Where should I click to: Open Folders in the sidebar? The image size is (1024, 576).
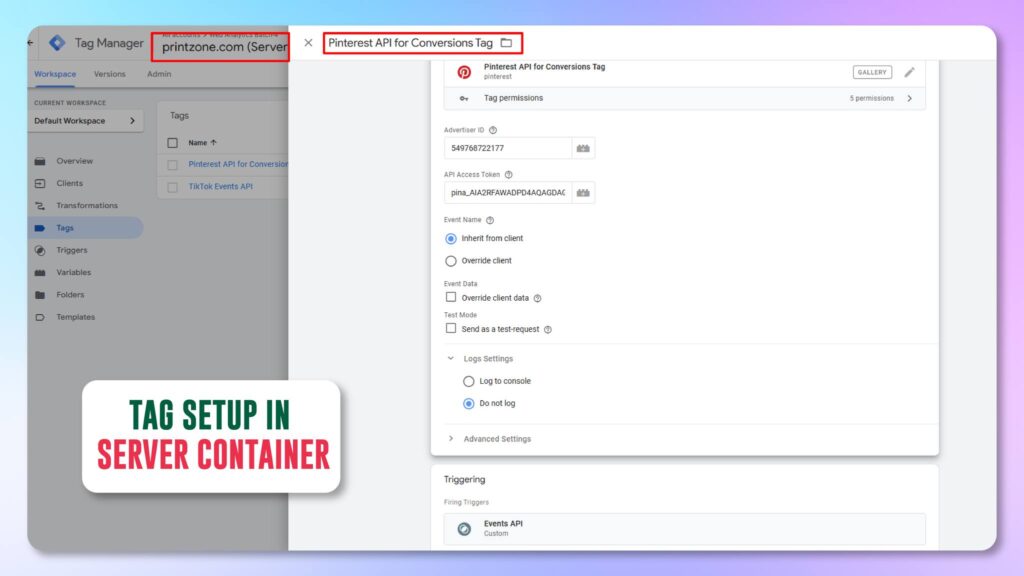pos(70,295)
